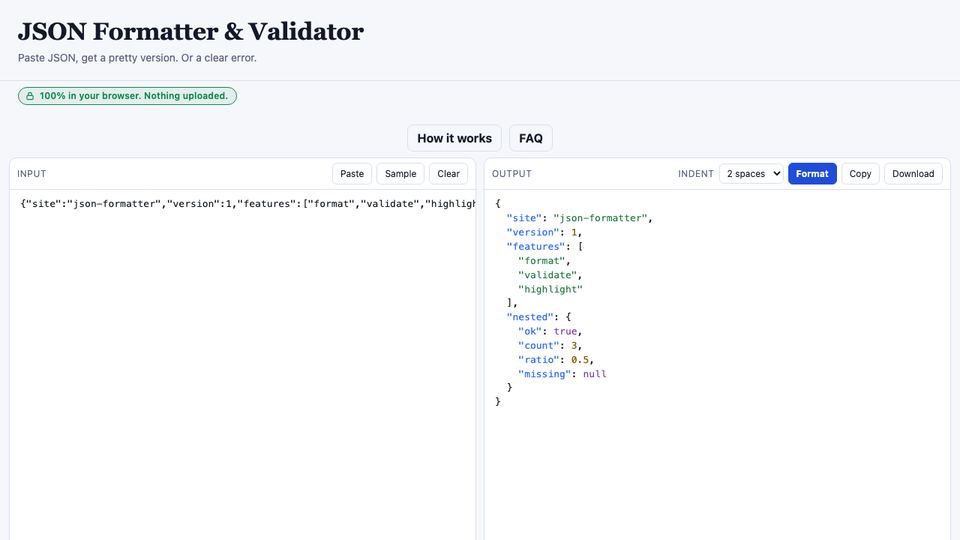Load Sample JSON into input

(x=400, y=174)
